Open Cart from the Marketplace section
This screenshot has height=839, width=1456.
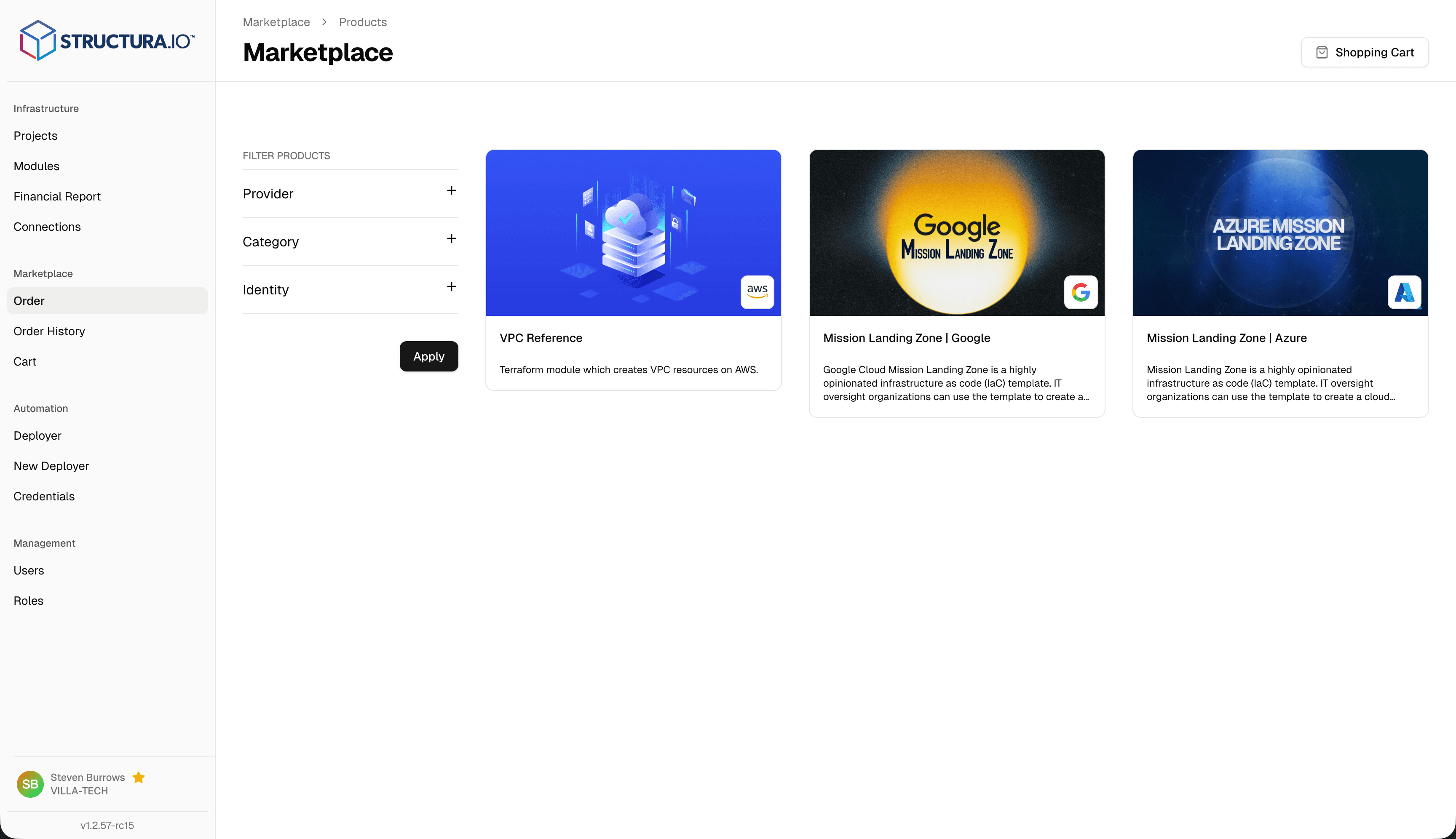[25, 361]
